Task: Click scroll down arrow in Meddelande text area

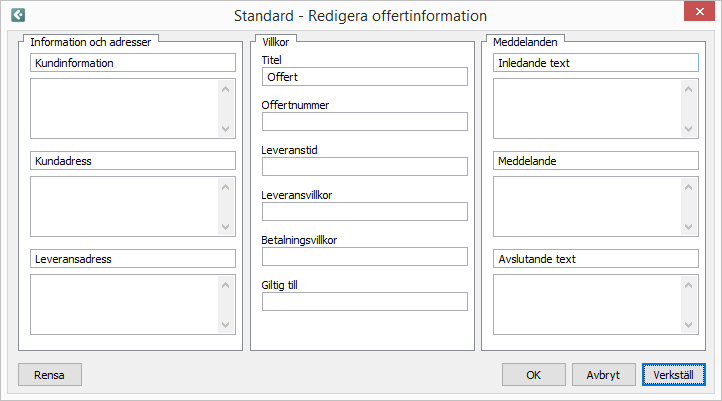Action: click(x=688, y=227)
